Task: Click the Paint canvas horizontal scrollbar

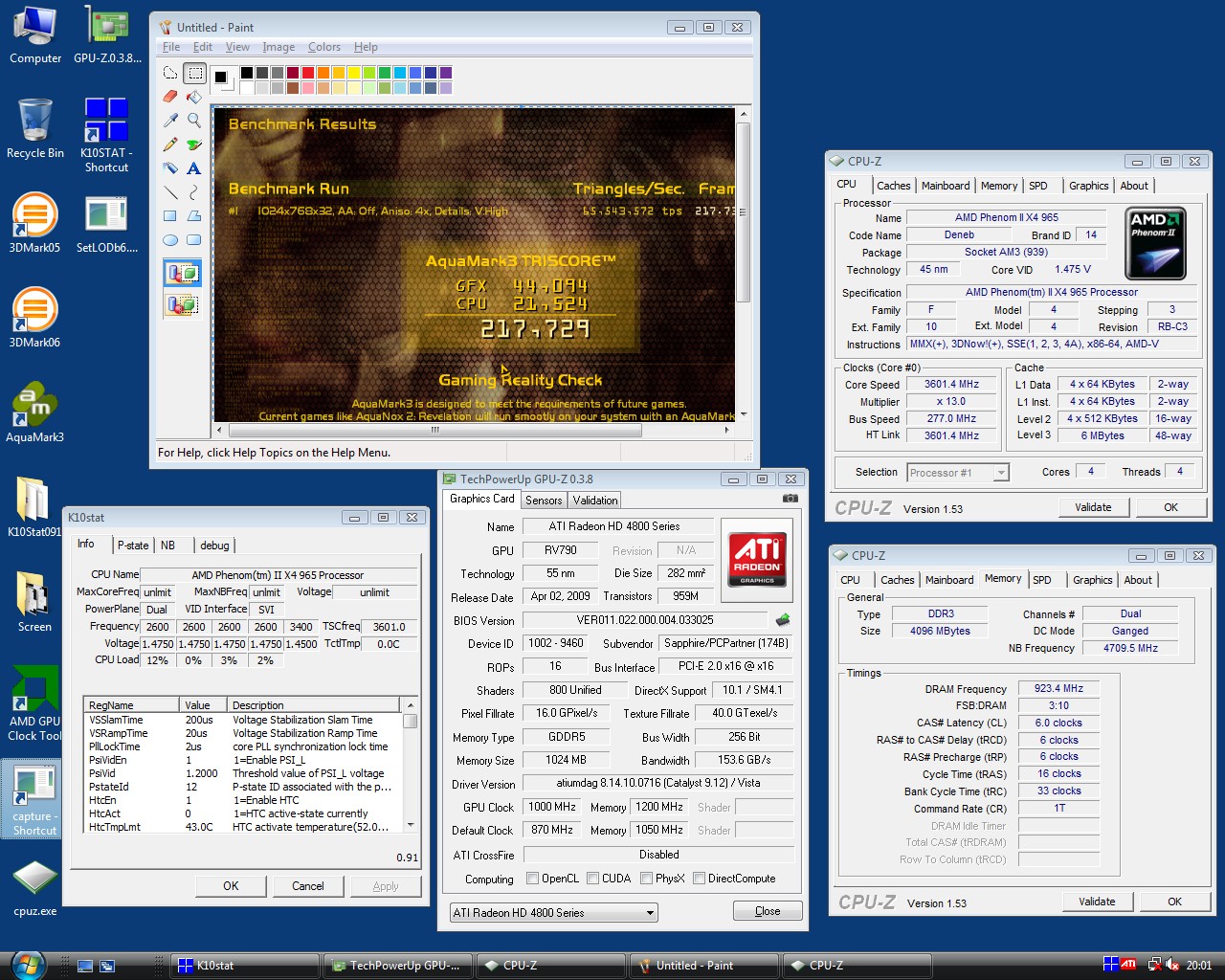Action: (473, 430)
